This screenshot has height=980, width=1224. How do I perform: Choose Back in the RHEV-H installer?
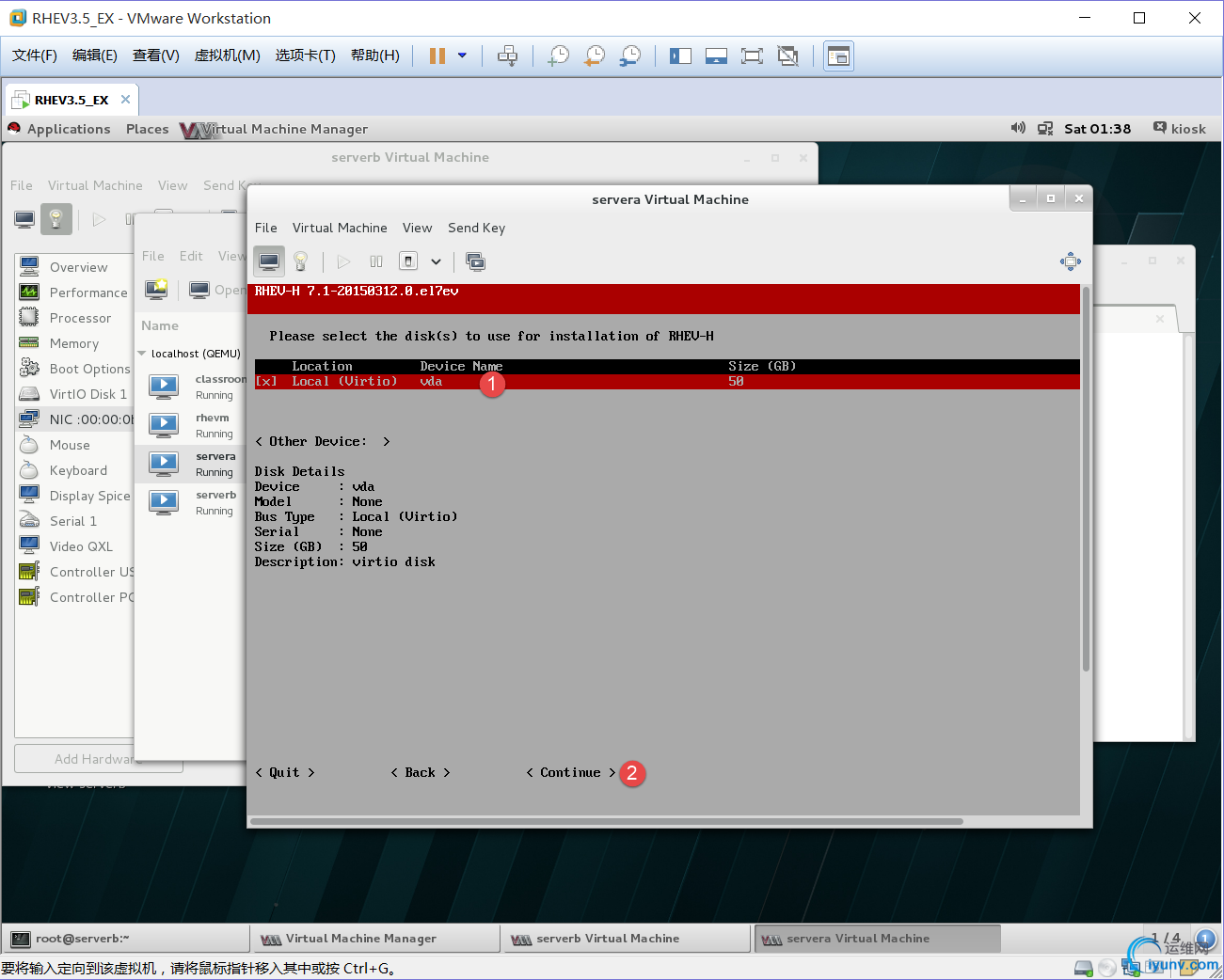coord(421,773)
